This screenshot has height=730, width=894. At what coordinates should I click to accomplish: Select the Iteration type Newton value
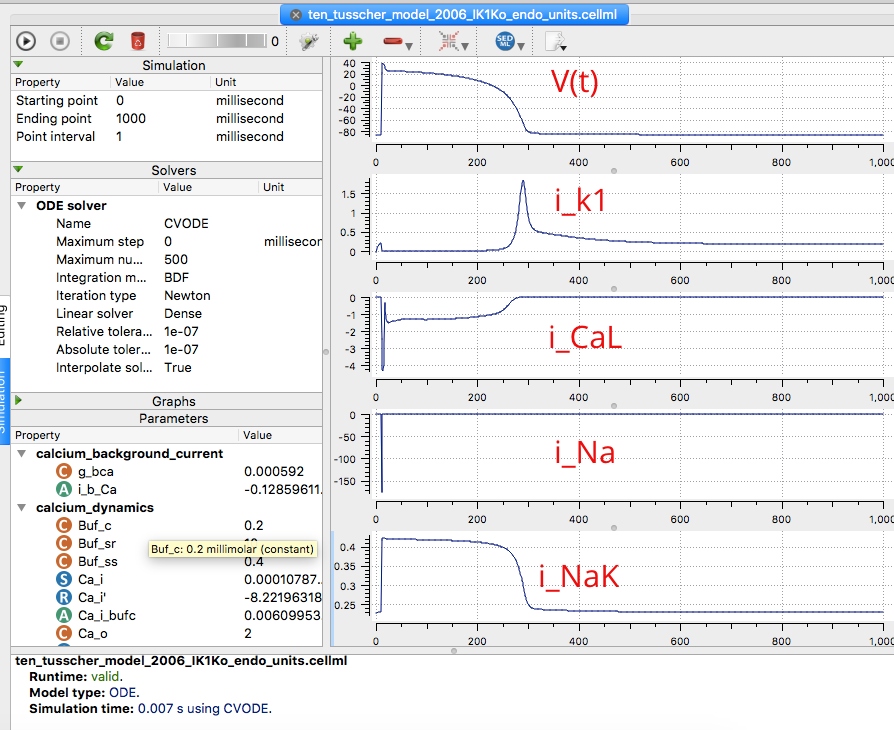click(187, 295)
